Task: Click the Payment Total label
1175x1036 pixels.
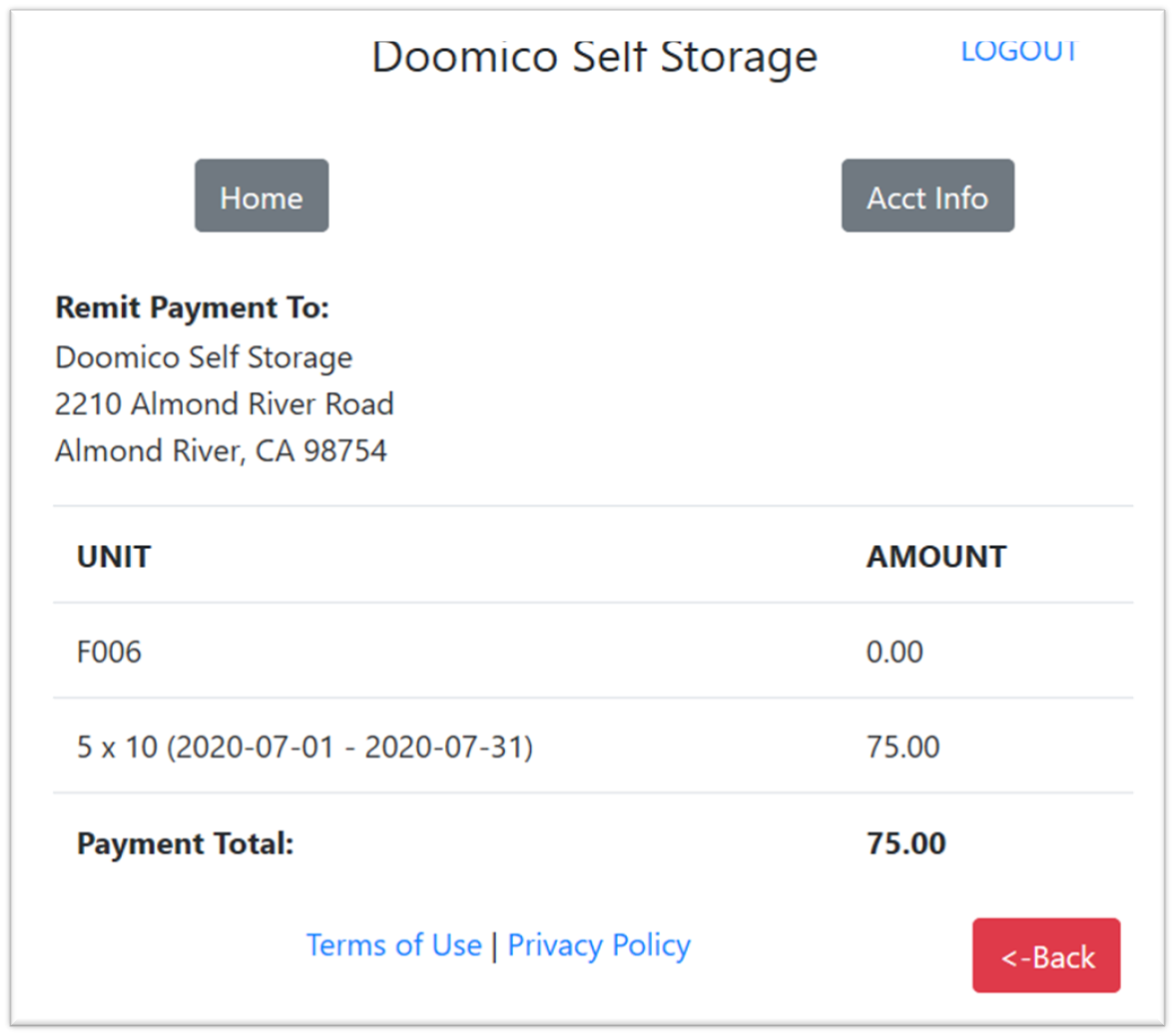Action: (185, 843)
